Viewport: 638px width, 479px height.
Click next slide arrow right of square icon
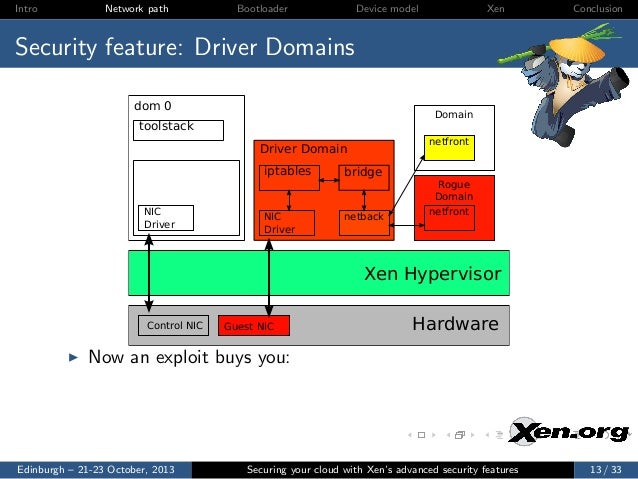(434, 435)
